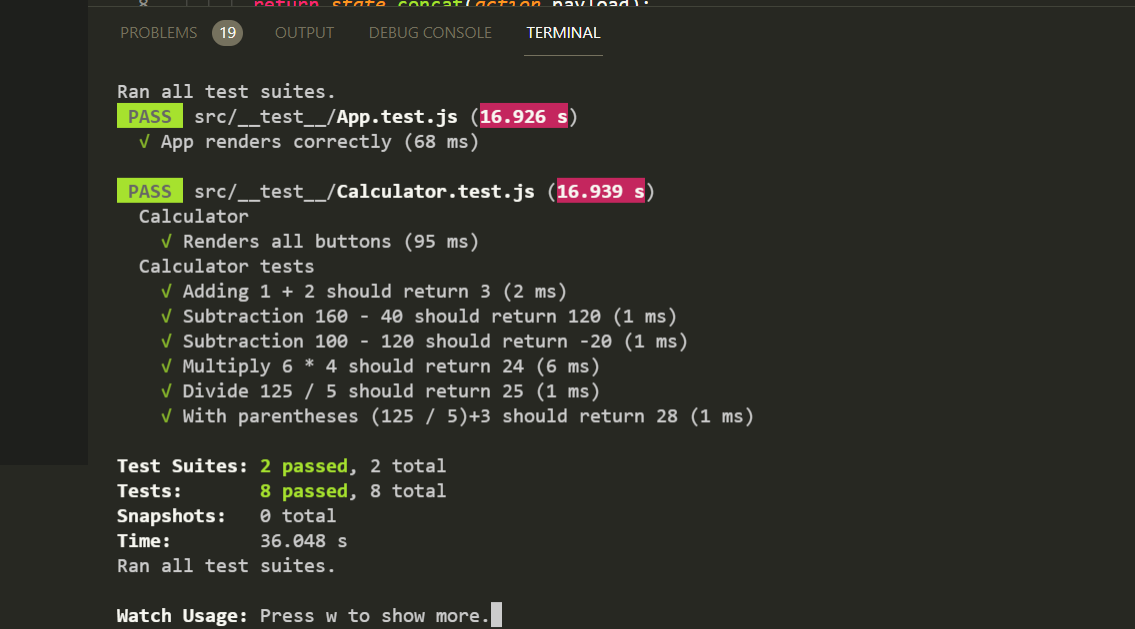This screenshot has height=629, width=1135.
Task: Click the green PASS badge for Calculator.test.js
Action: 150,191
